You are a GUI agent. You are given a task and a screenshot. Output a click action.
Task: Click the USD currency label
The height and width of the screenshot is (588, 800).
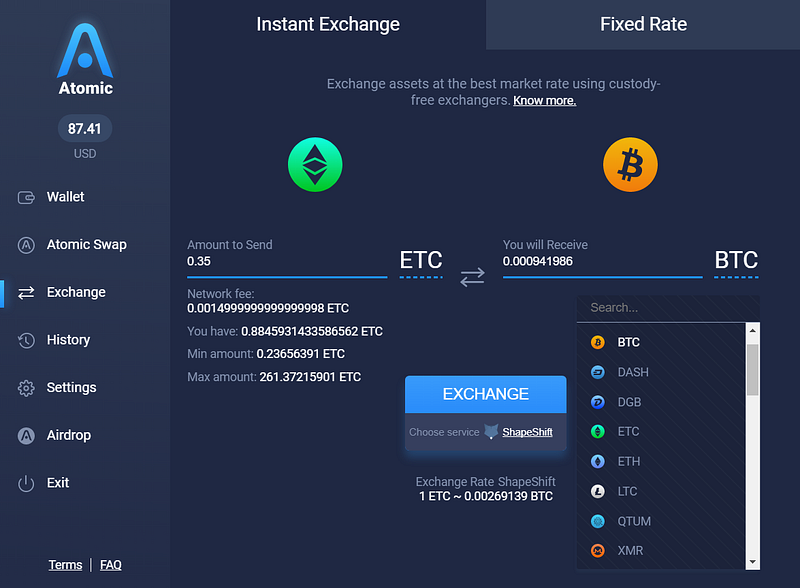[85, 154]
